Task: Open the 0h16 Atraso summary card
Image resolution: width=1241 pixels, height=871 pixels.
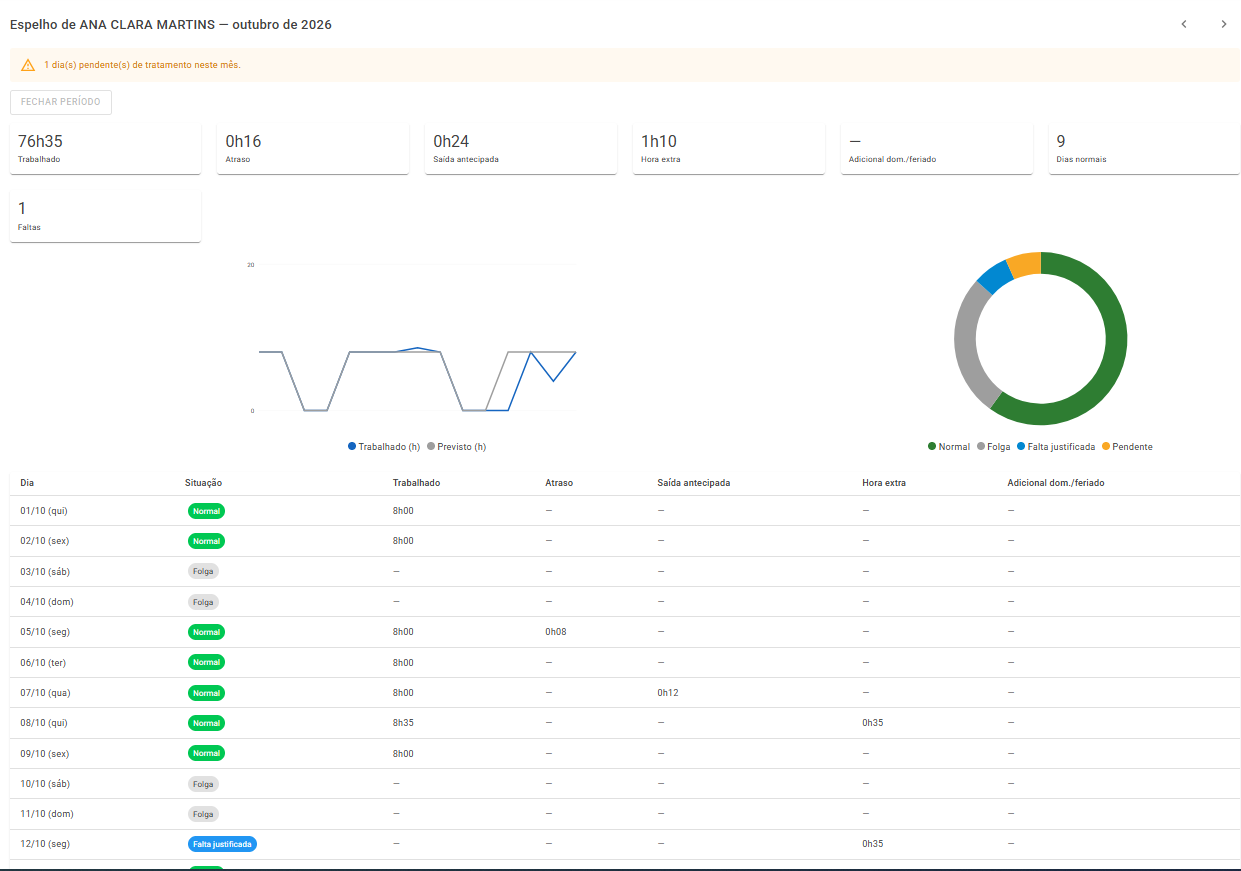Action: 313,149
